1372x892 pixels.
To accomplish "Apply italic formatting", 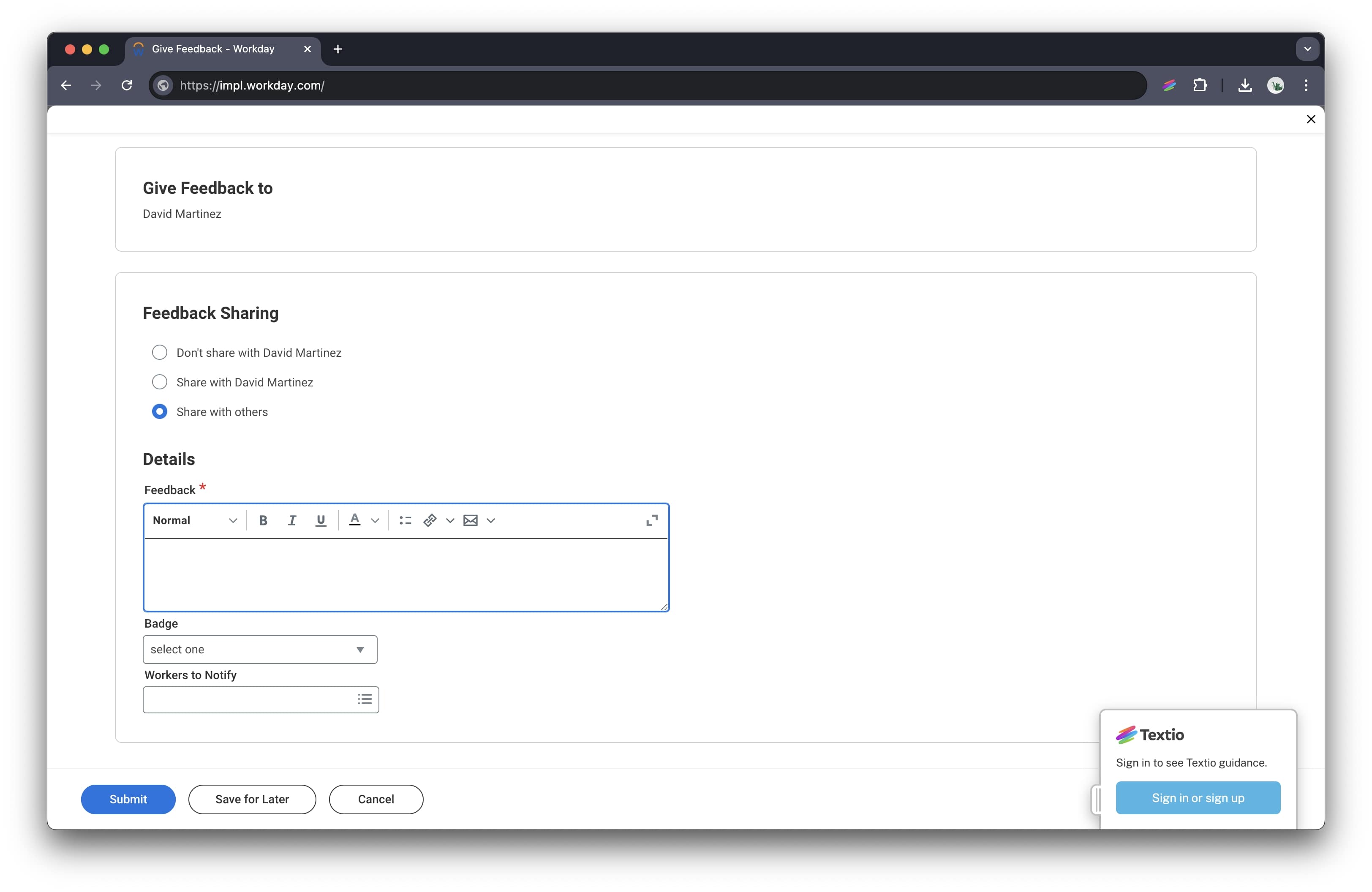I will pos(292,520).
